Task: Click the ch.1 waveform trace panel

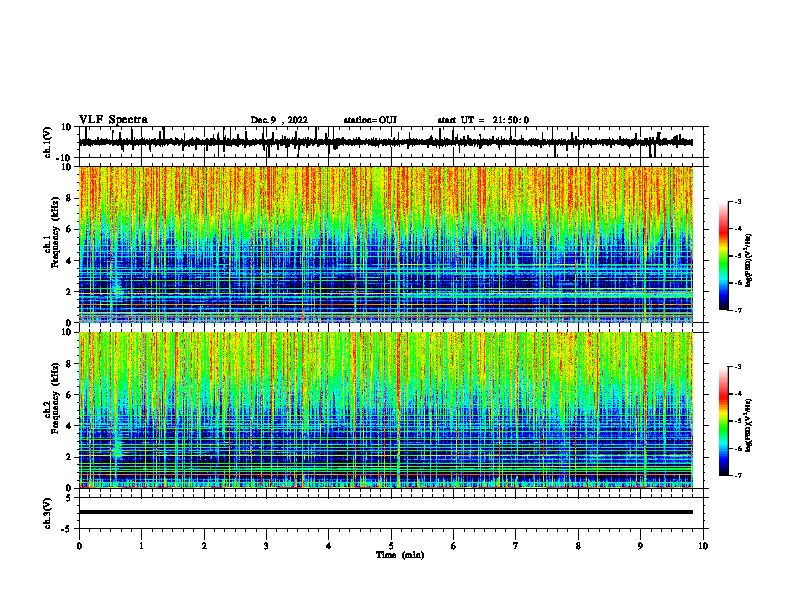Action: pos(391,142)
